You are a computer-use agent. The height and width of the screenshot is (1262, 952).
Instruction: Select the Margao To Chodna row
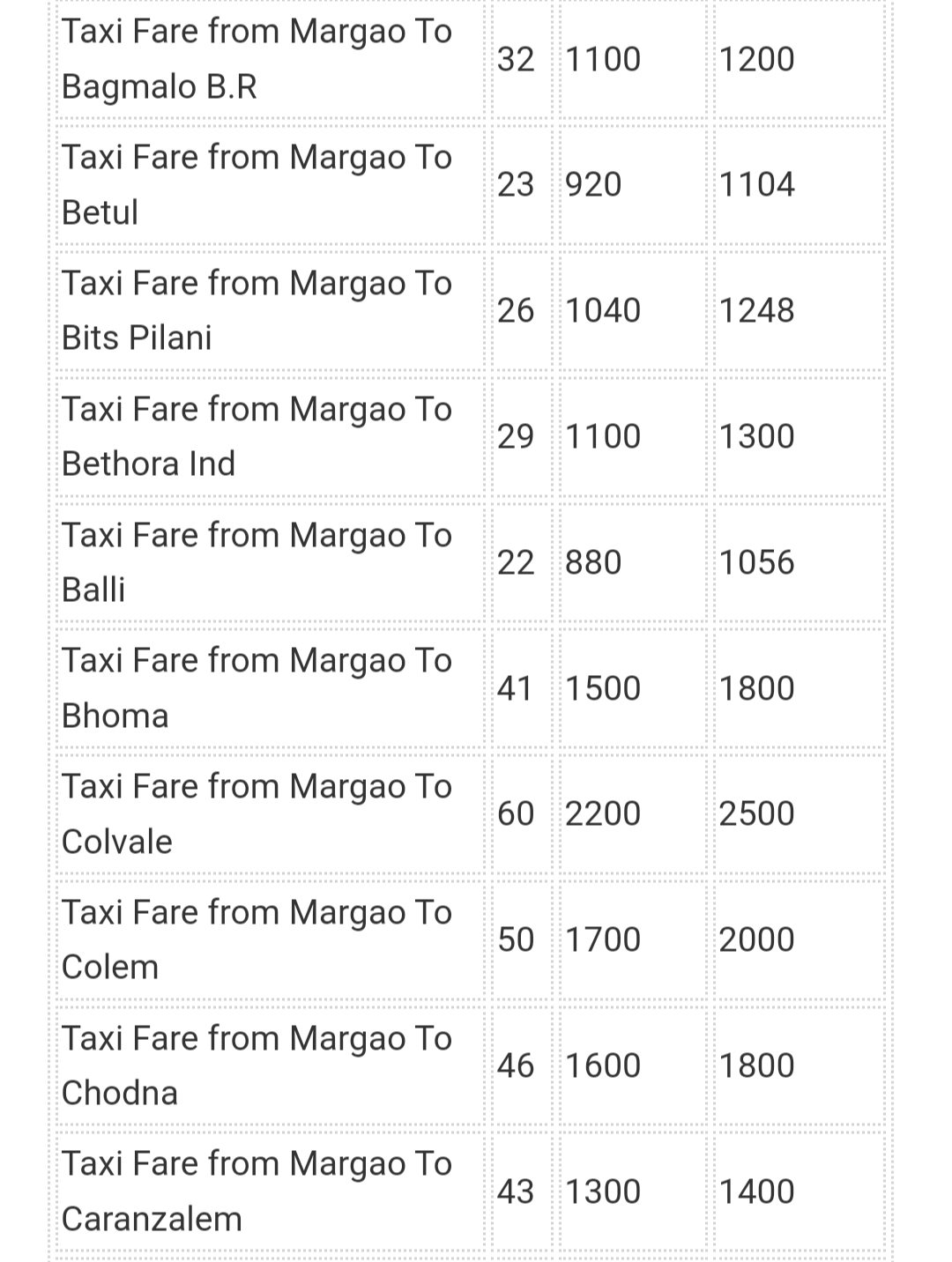click(471, 1065)
